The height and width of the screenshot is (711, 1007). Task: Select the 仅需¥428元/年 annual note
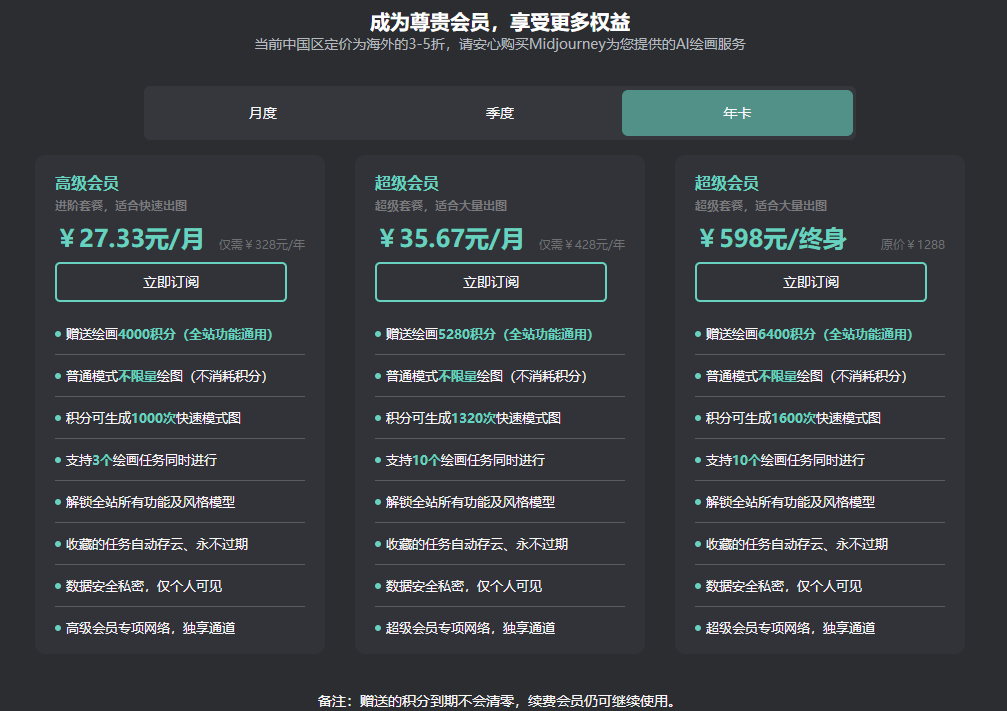point(582,244)
